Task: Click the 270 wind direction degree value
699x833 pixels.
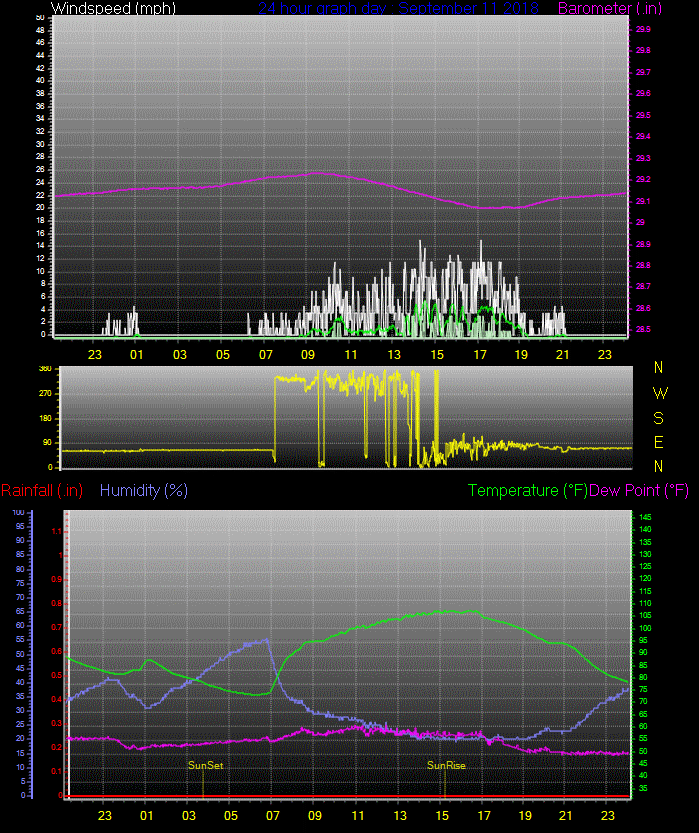Action: (45, 394)
